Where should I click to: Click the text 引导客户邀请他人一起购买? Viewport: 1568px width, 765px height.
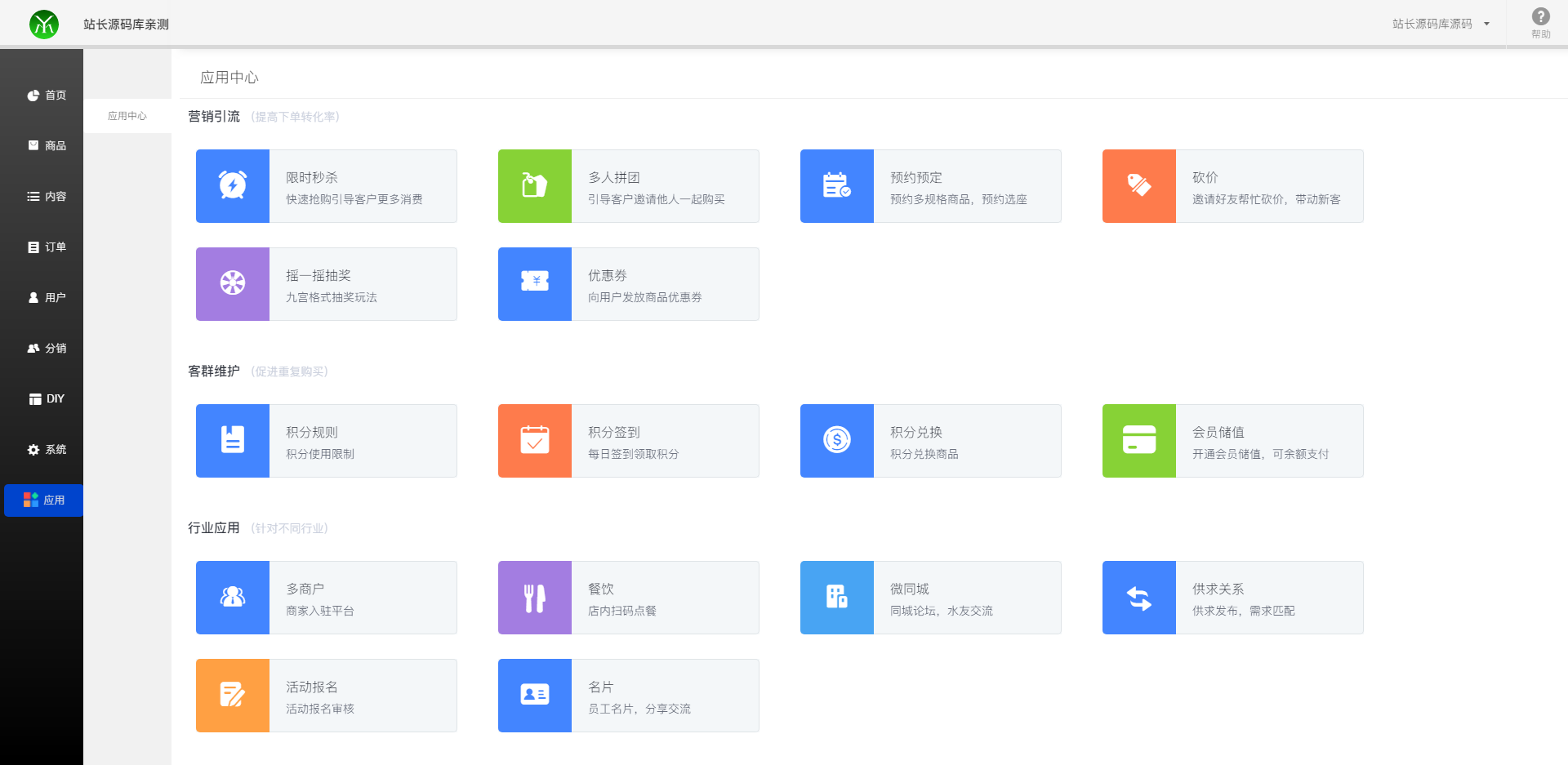pyautogui.click(x=657, y=199)
